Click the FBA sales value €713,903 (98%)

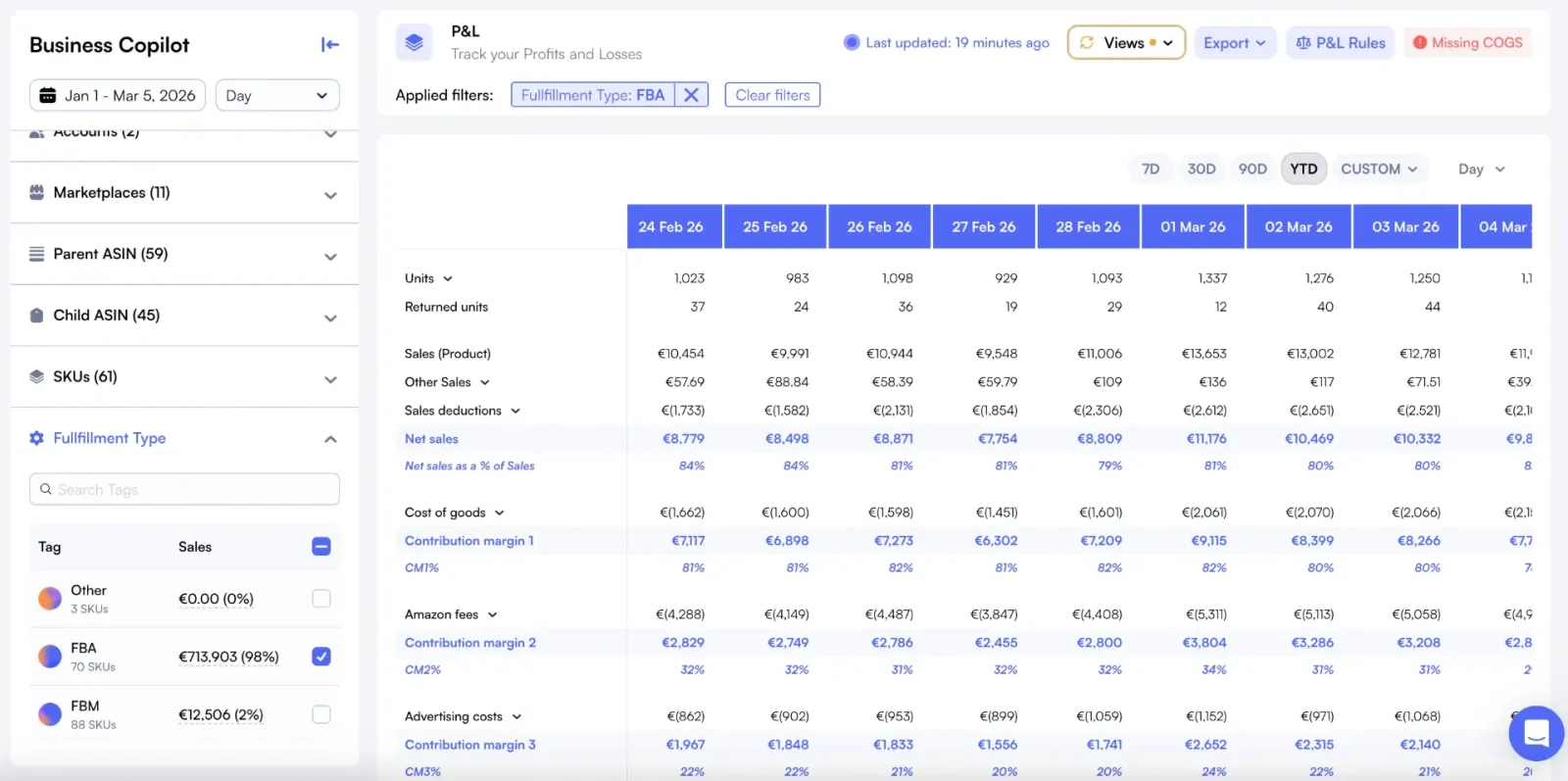(228, 657)
